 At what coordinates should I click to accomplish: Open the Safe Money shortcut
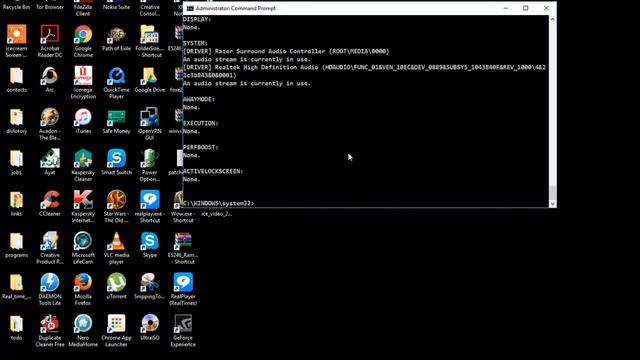tap(116, 117)
